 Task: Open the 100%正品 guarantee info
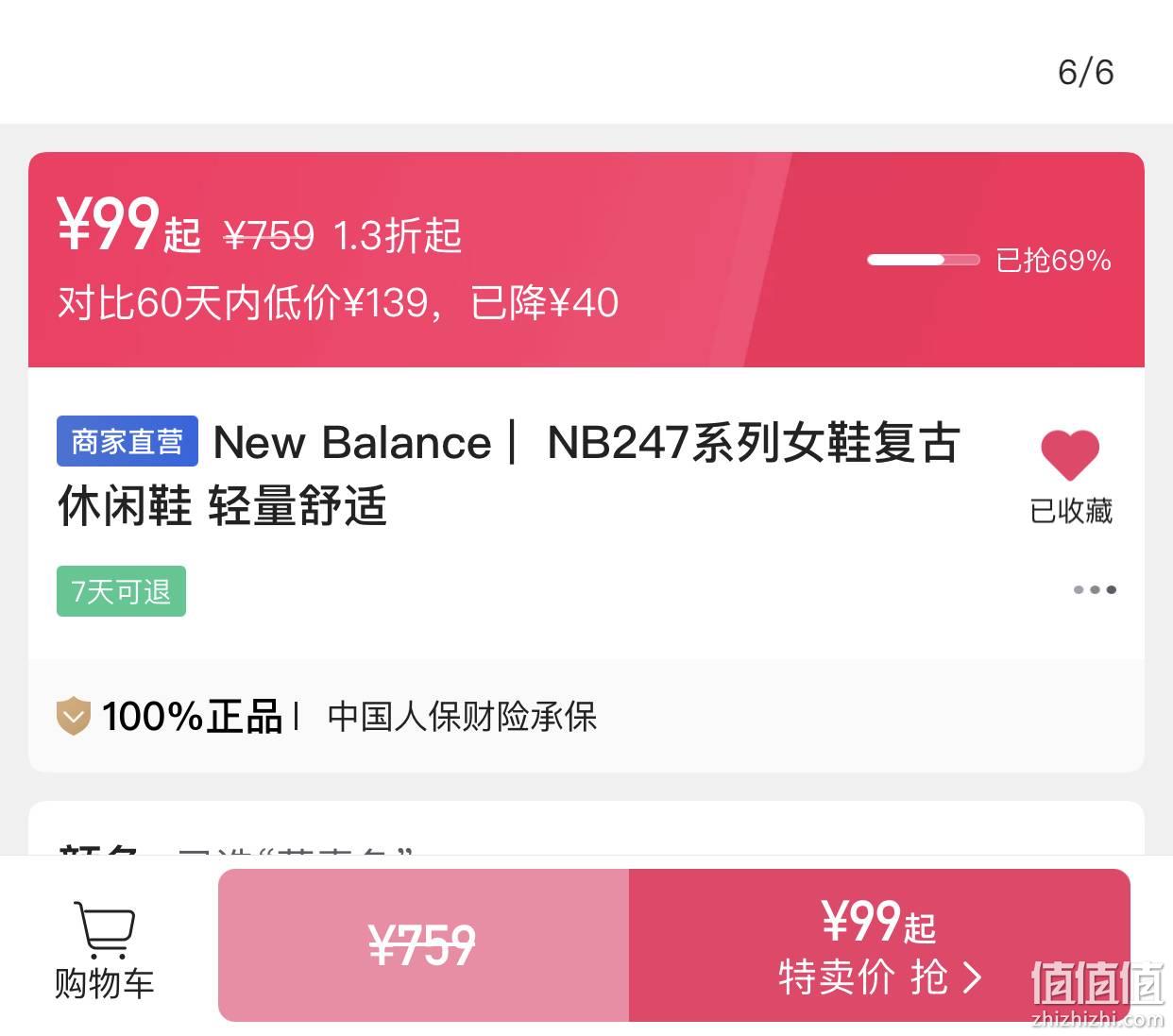[x=193, y=716]
